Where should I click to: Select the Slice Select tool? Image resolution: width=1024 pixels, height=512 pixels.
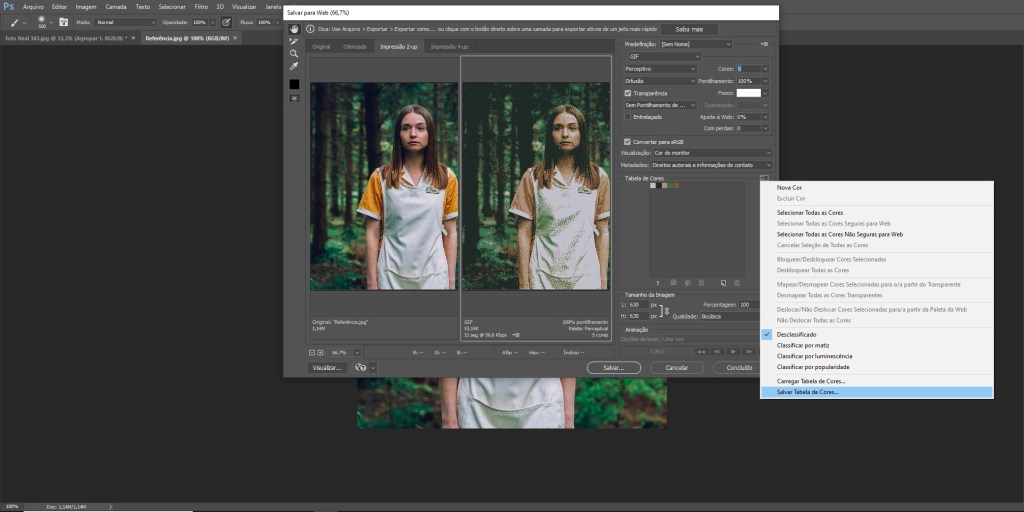294,41
